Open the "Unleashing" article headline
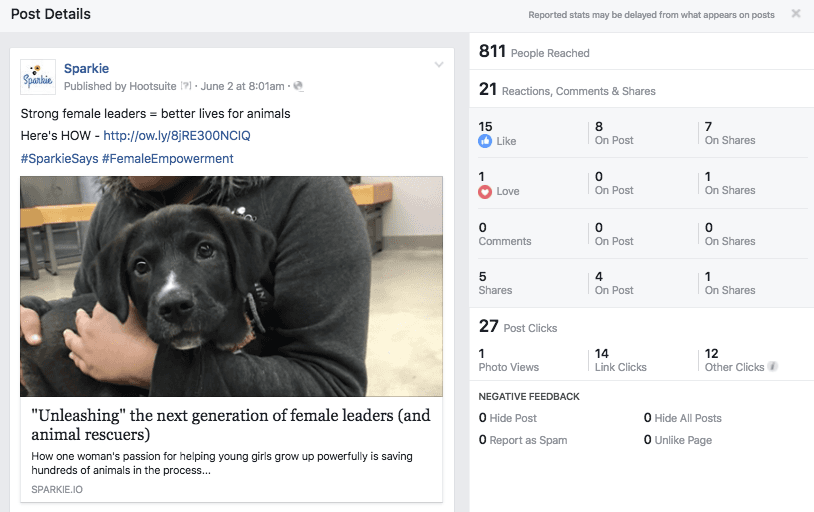This screenshot has width=814, height=512. point(231,425)
